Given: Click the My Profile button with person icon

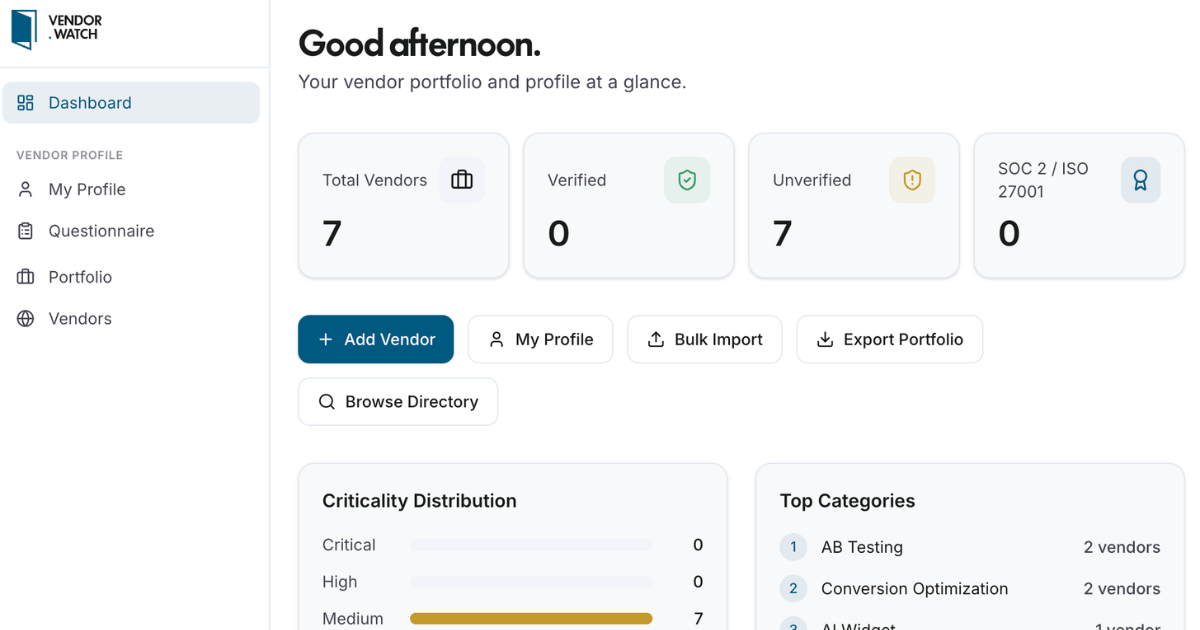Looking at the screenshot, I should [x=540, y=340].
